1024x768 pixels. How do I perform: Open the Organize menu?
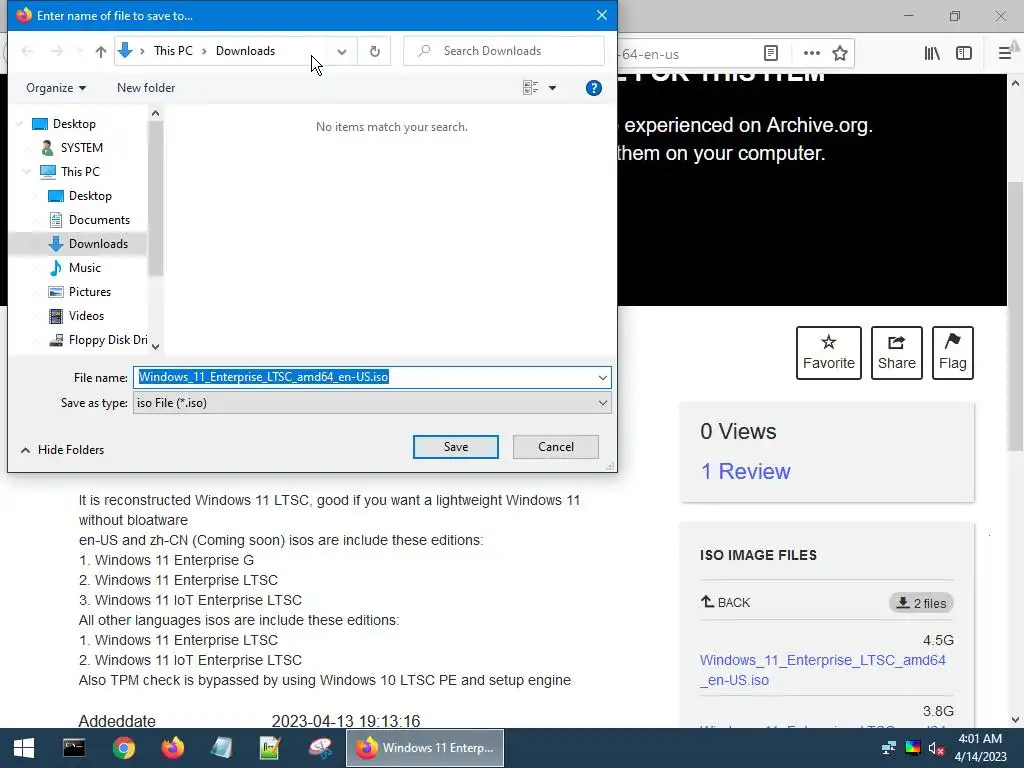[x=56, y=88]
